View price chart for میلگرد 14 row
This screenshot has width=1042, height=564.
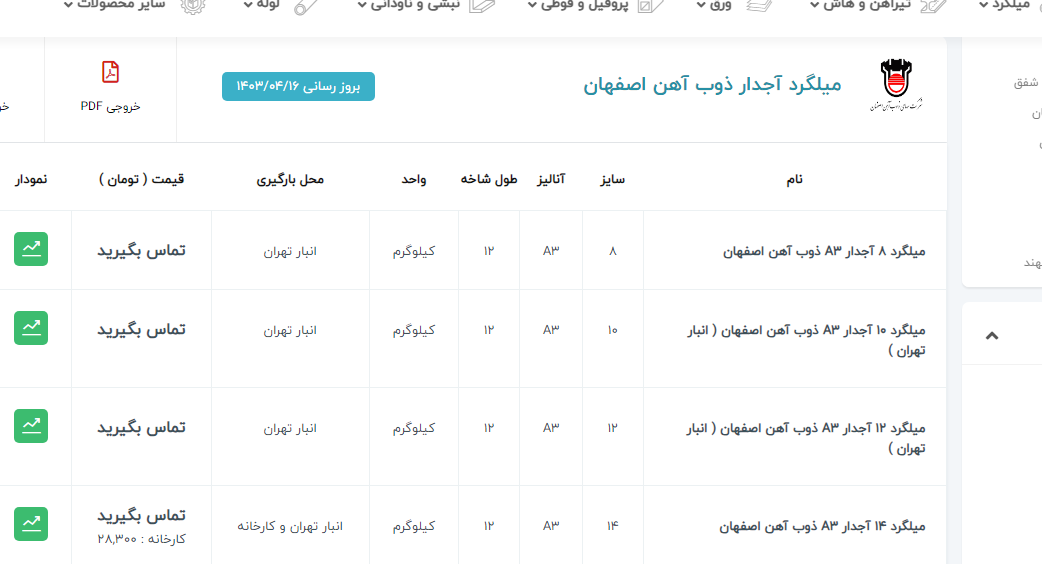[31, 524]
